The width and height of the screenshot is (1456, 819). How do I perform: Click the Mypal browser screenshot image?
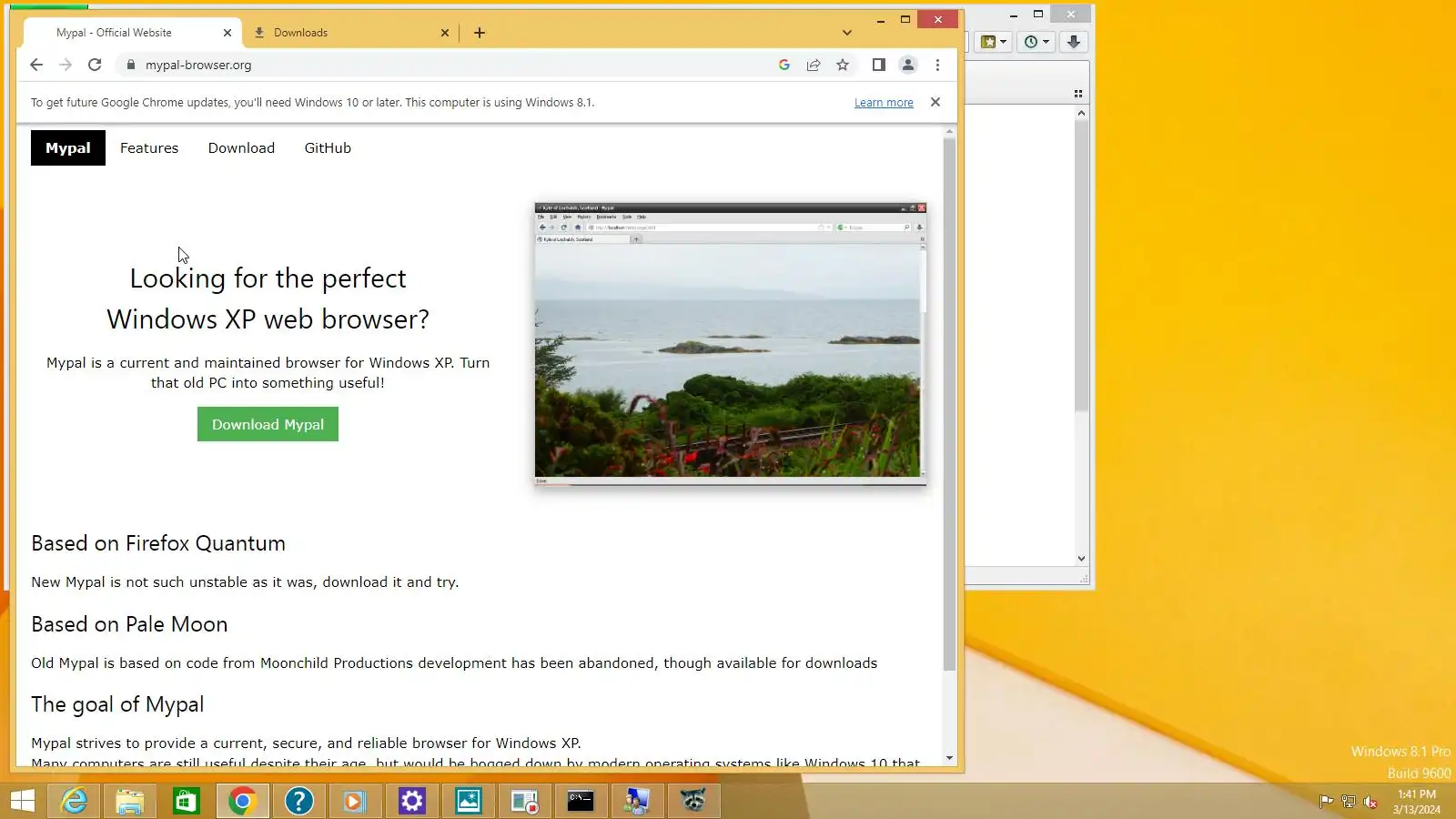(731, 344)
